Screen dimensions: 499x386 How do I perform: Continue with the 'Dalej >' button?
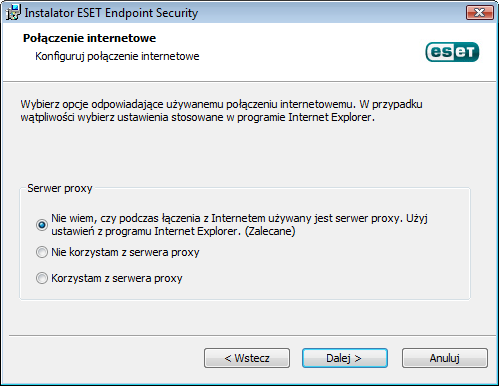coord(345,358)
